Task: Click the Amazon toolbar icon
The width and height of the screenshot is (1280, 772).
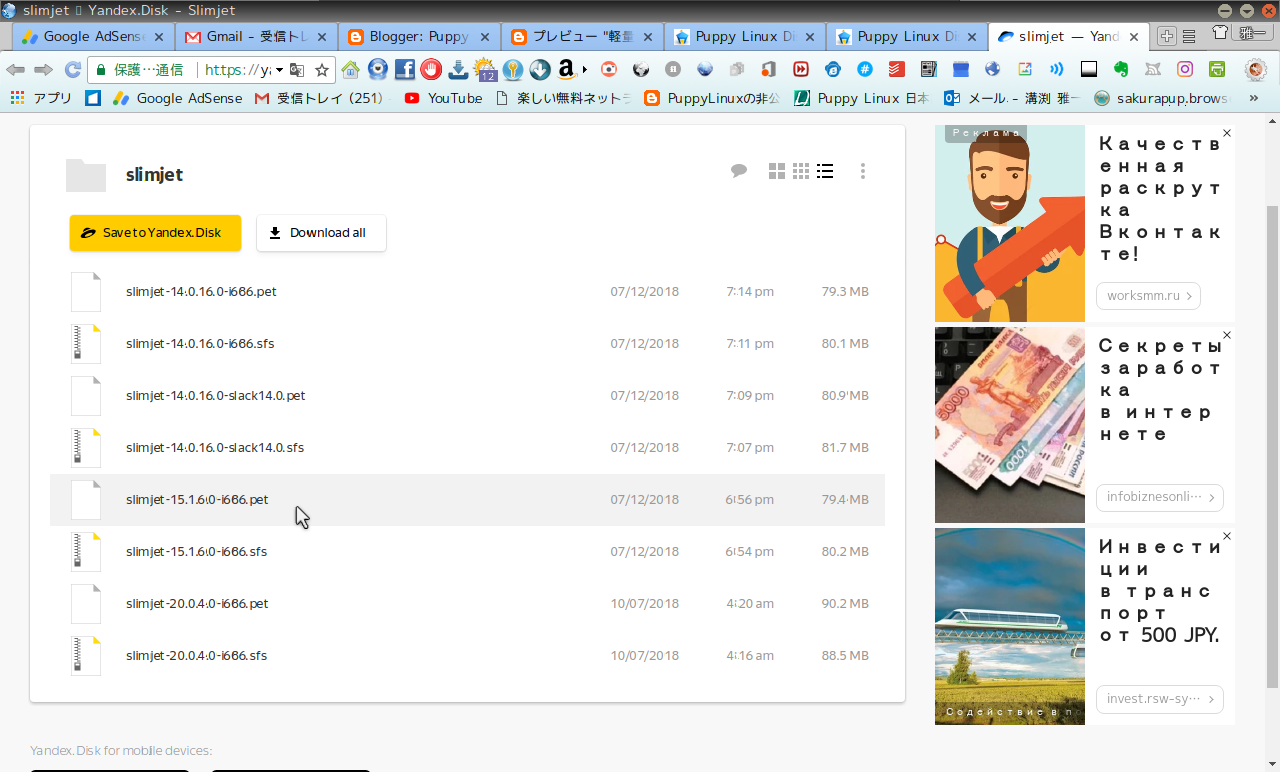Action: coord(566,70)
